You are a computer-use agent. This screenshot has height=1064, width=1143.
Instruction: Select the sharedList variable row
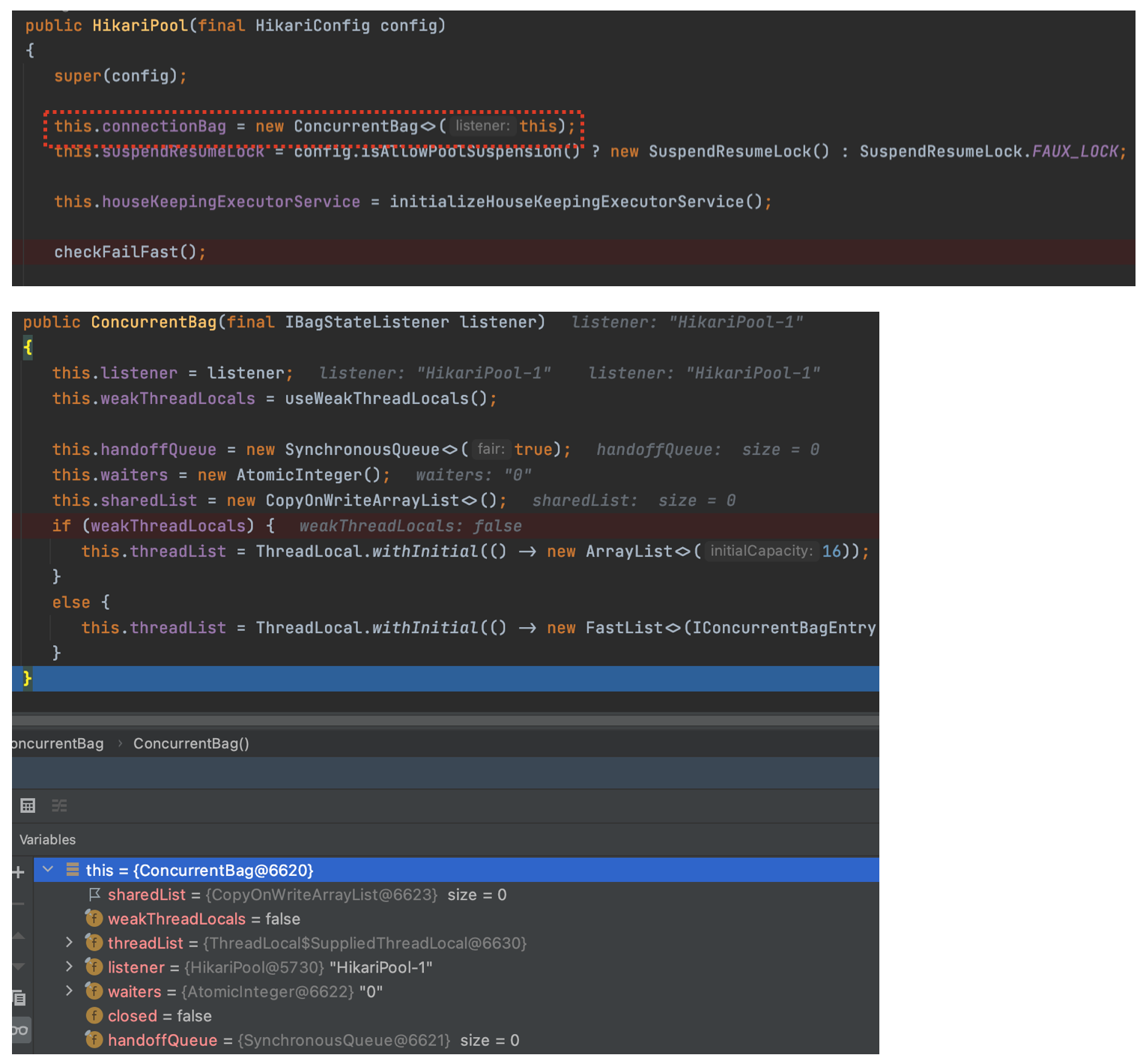click(x=456, y=895)
